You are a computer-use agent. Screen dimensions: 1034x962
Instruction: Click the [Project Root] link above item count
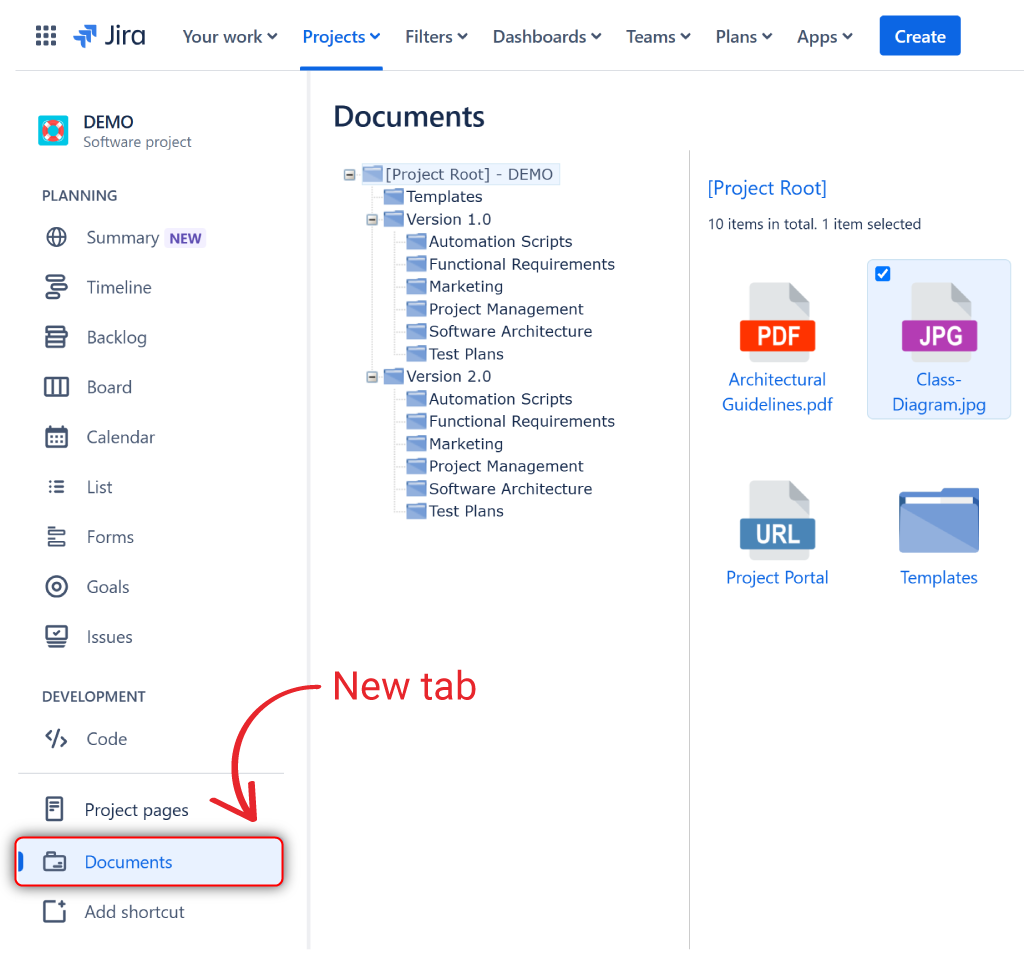tap(766, 188)
